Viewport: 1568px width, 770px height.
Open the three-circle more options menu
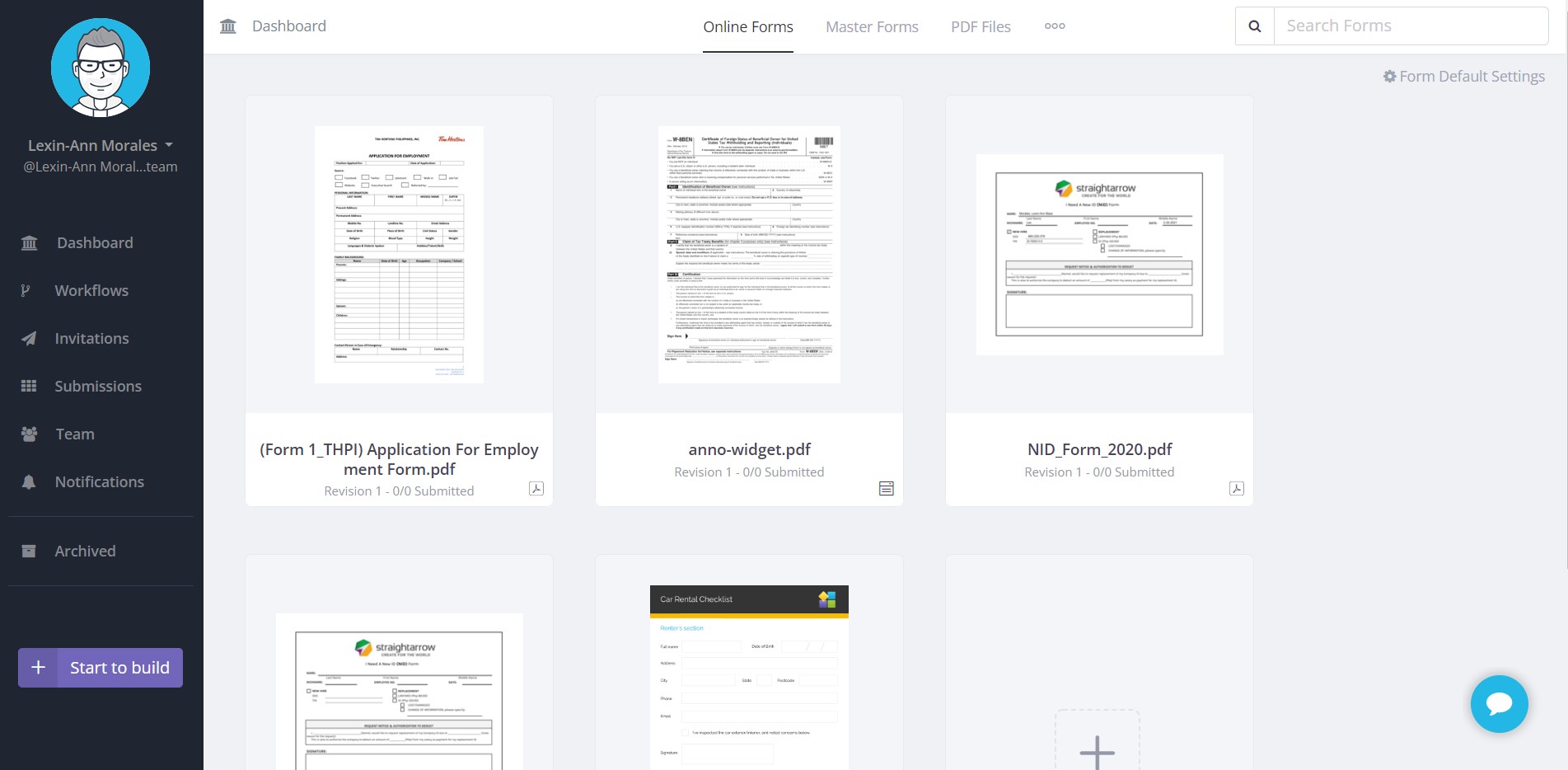[1055, 26]
